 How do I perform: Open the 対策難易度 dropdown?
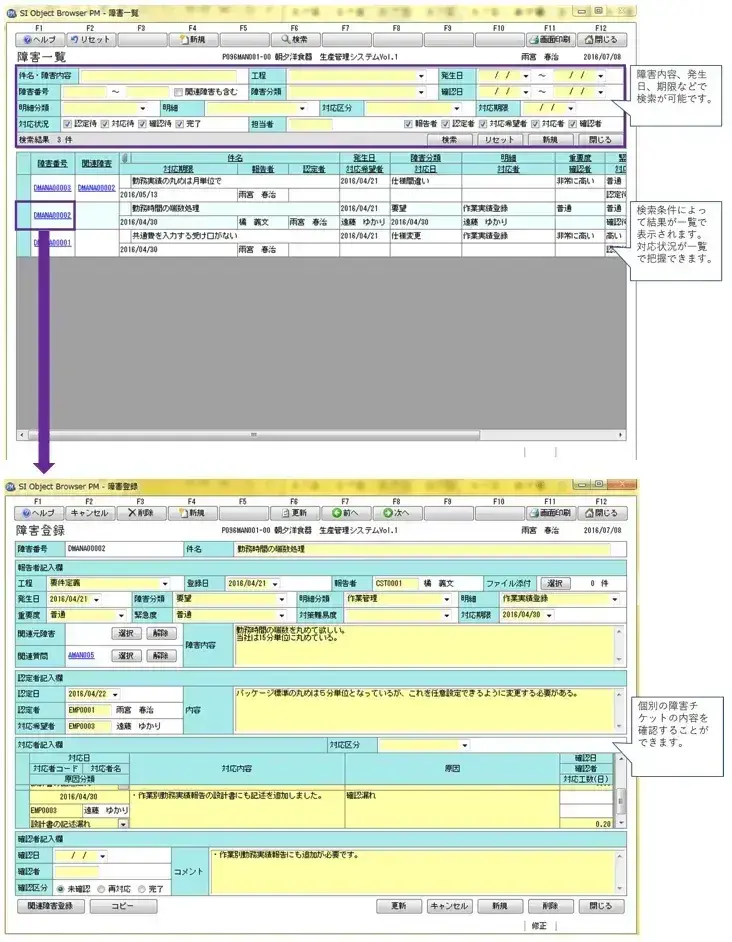click(x=447, y=615)
